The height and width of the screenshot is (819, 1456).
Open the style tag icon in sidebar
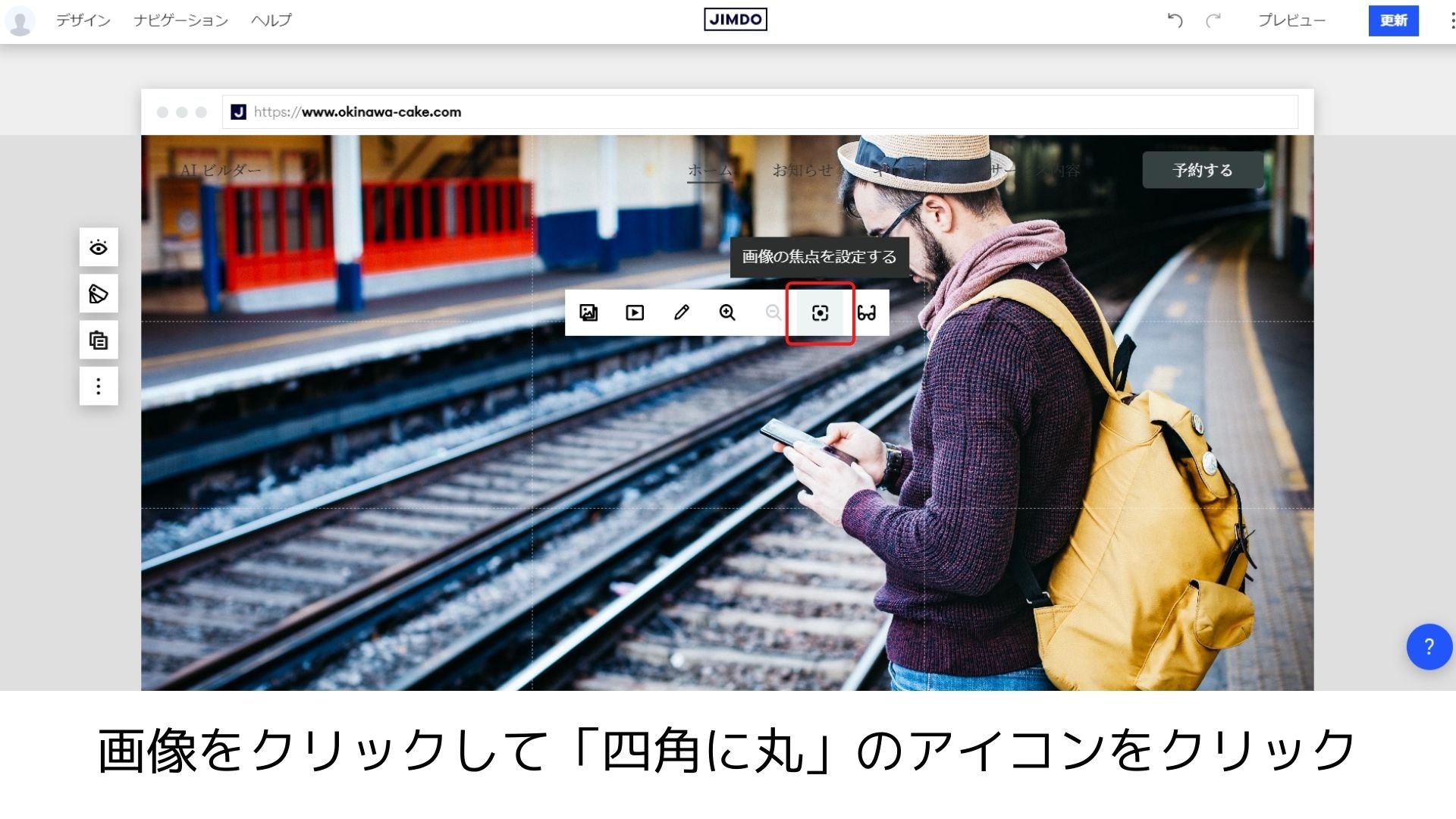point(99,293)
